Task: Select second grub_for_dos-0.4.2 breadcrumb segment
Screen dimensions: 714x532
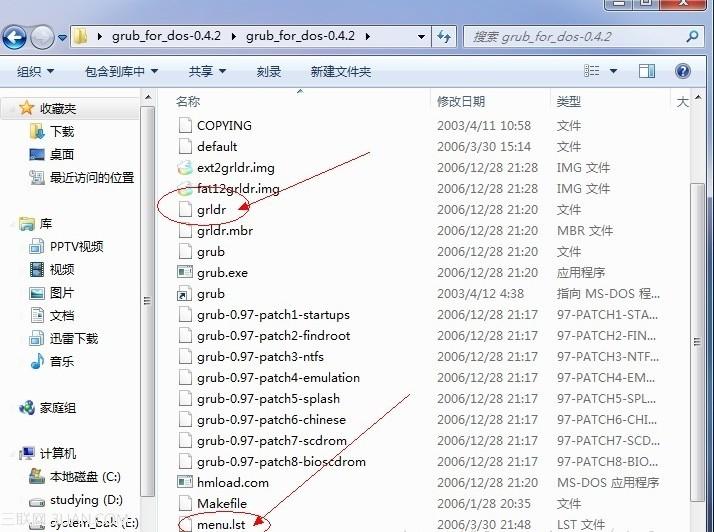Action: coord(300,36)
